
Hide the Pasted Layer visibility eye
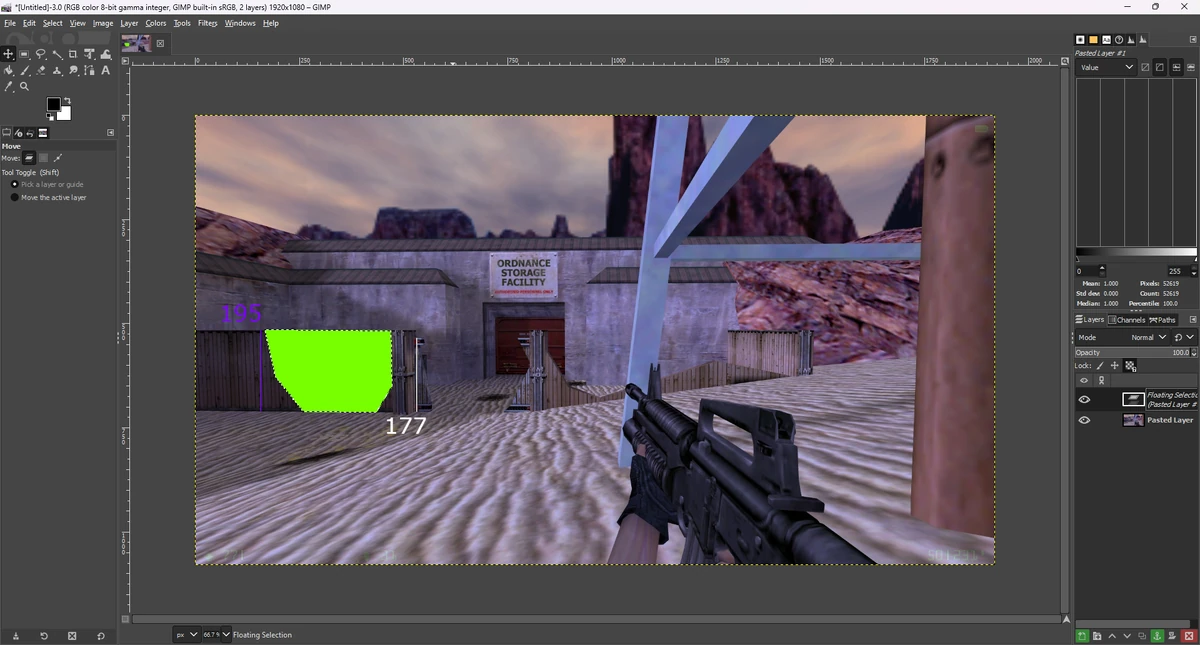1084,420
